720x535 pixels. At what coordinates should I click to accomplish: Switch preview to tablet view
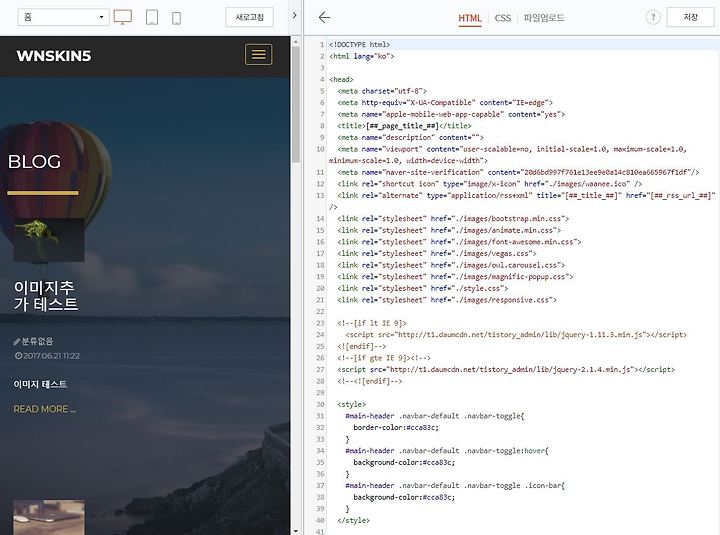click(152, 17)
